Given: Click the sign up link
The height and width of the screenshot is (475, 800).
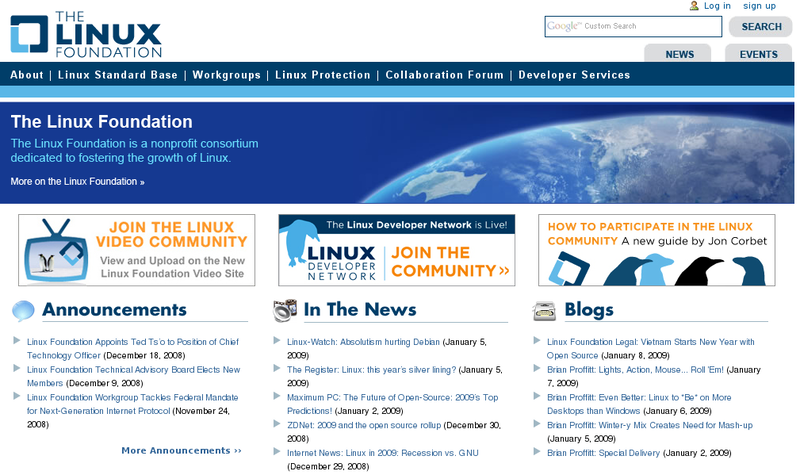Looking at the screenshot, I should pos(759,6).
